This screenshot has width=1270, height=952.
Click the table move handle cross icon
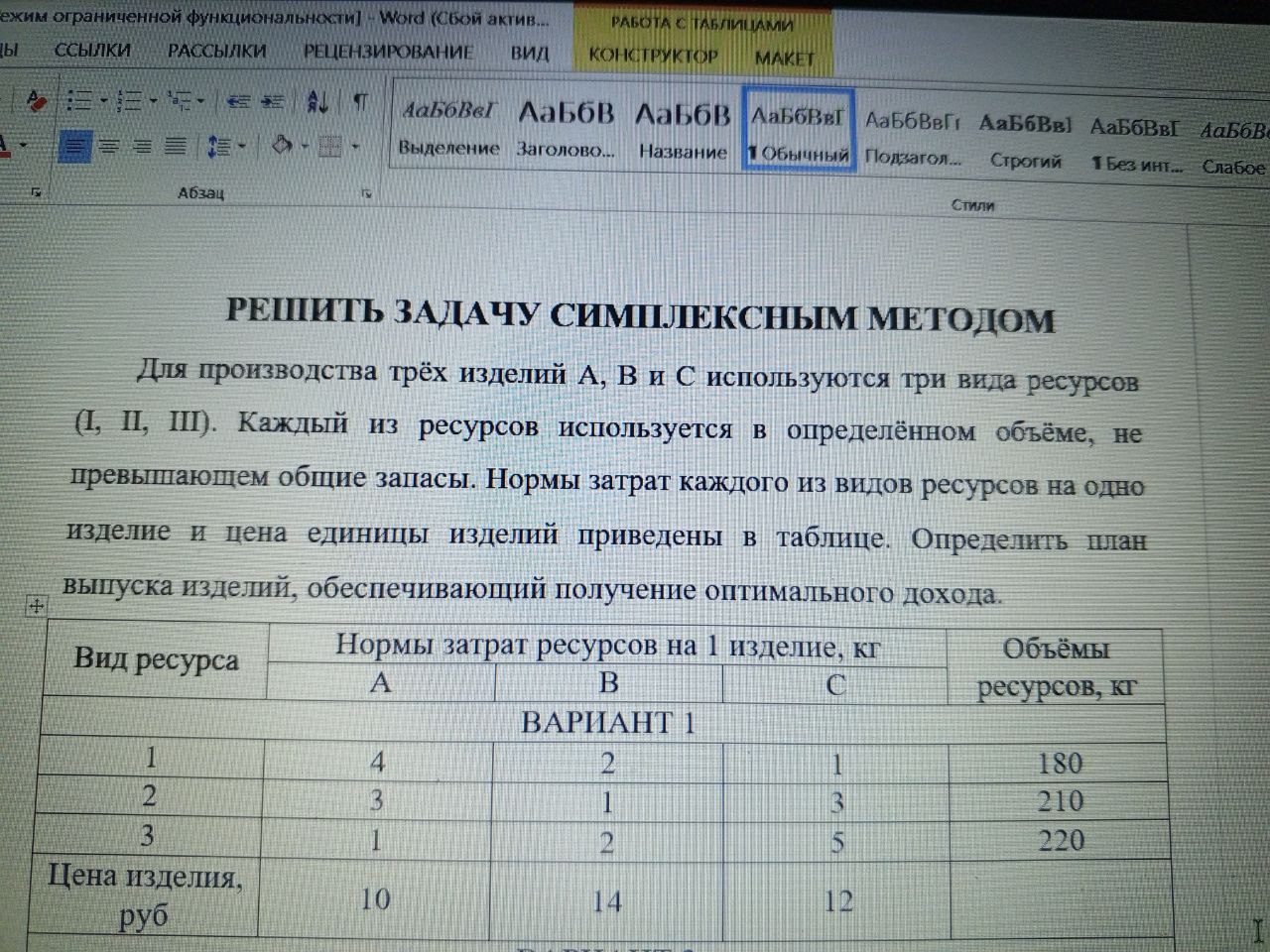click(x=36, y=605)
